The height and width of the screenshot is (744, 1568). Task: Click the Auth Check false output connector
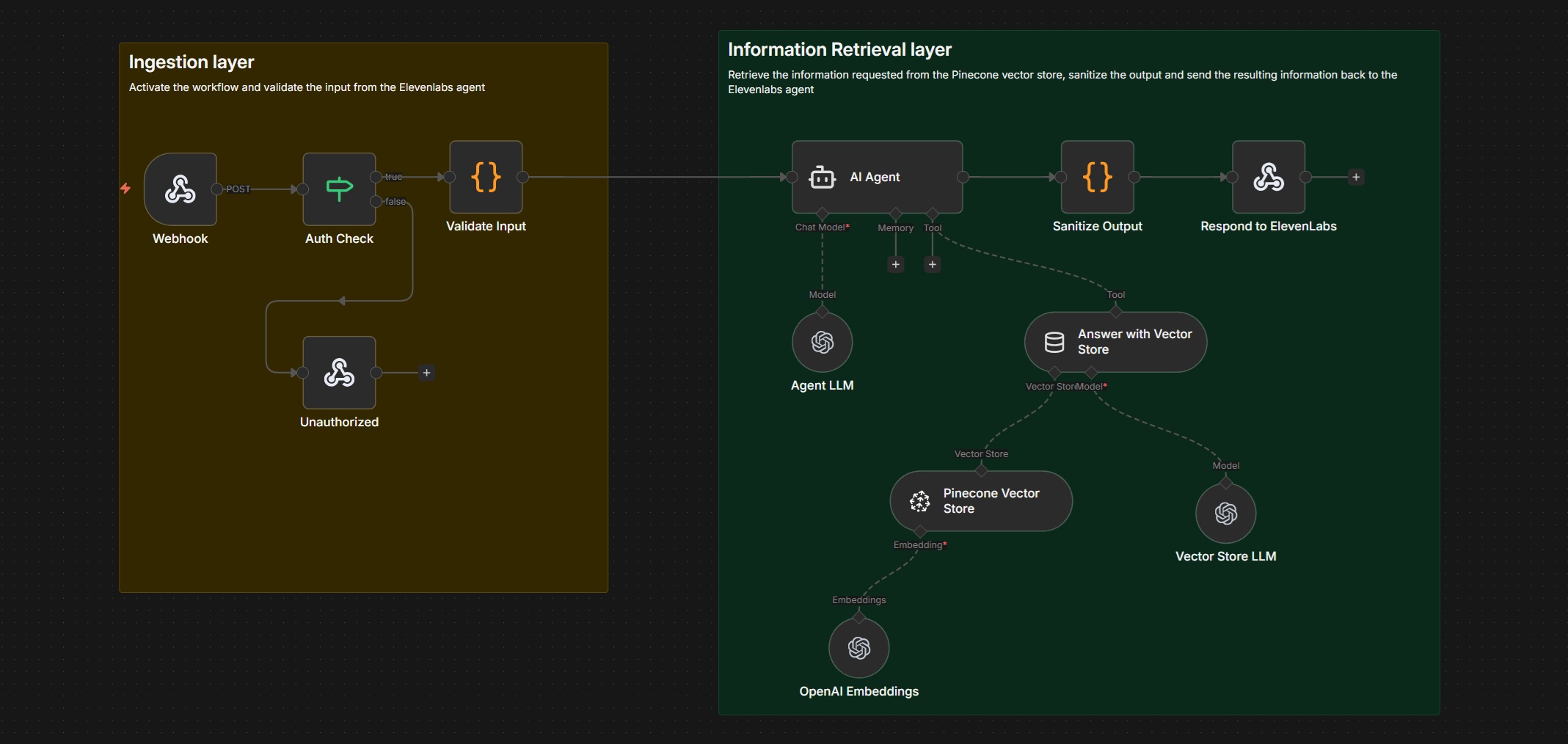(x=376, y=201)
